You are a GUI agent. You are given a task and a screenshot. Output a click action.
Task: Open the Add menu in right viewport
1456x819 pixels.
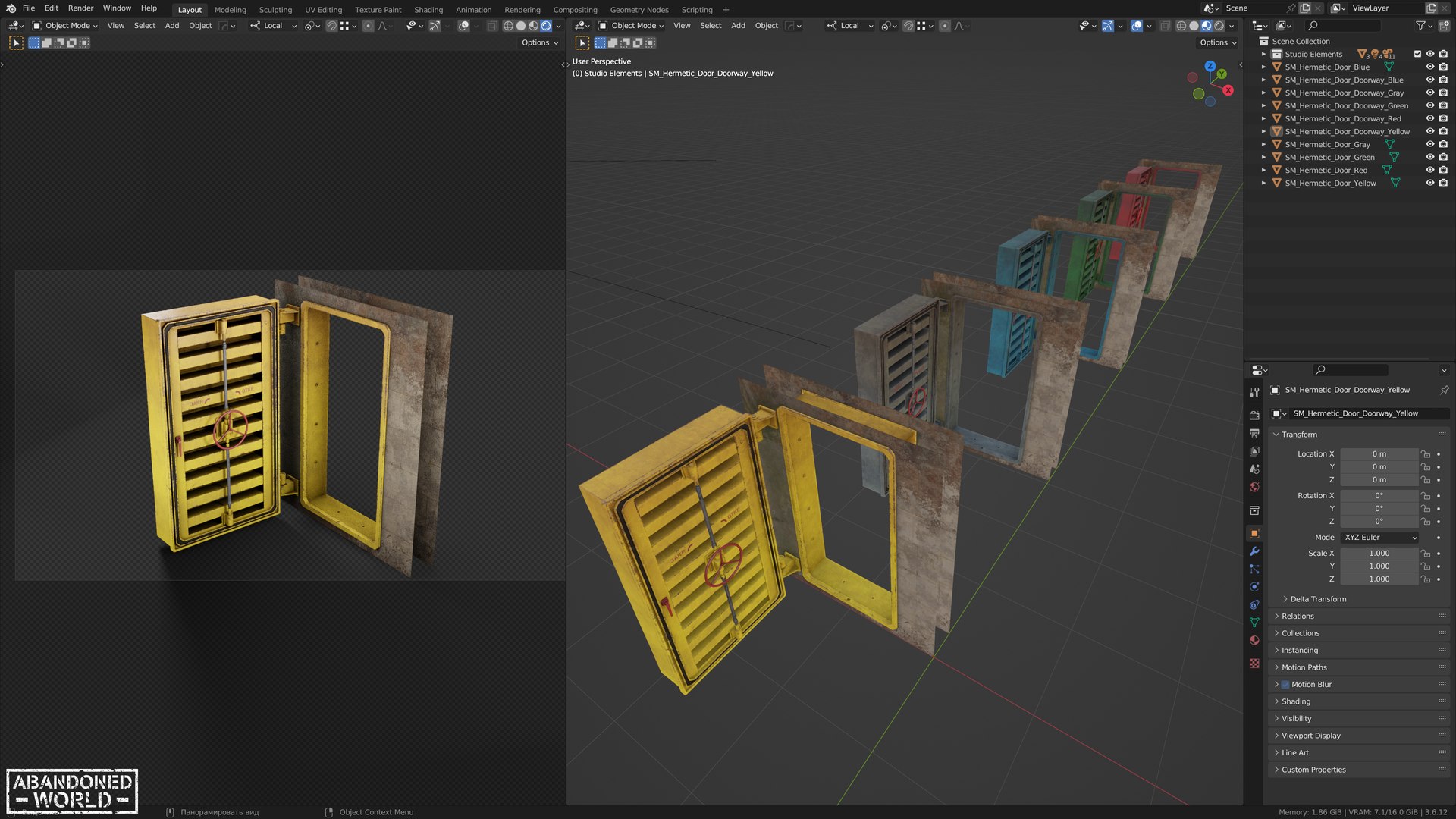(x=738, y=26)
